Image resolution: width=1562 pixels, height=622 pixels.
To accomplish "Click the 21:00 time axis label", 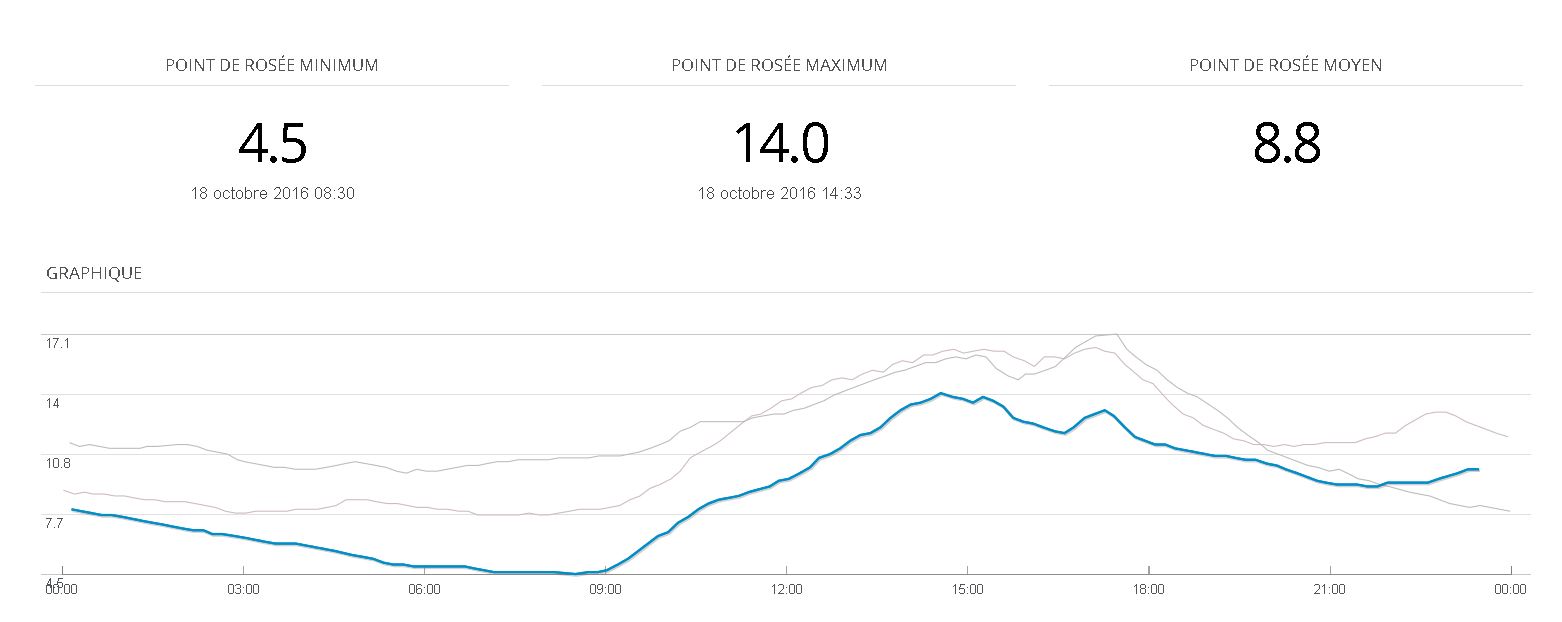I will pos(1329,590).
